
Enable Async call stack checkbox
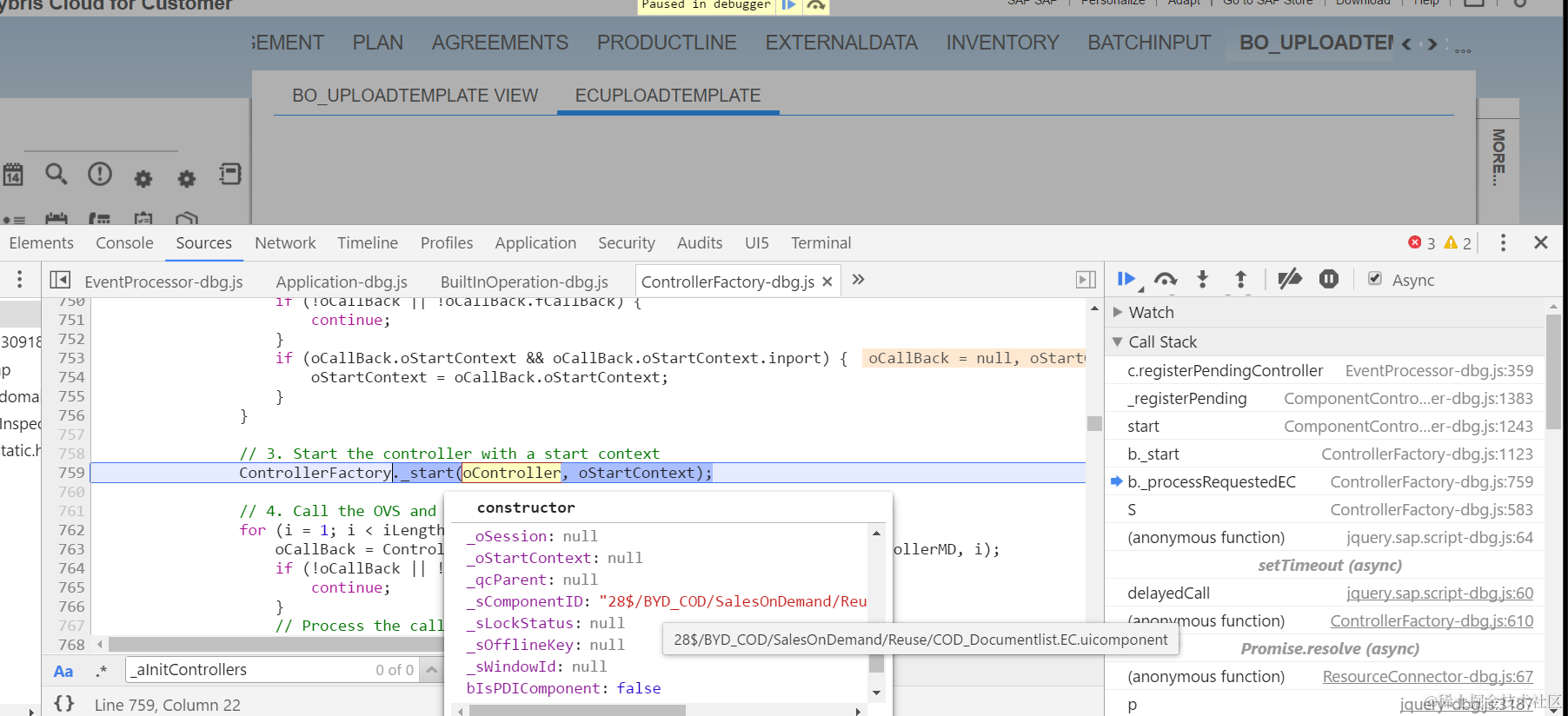(1375, 279)
